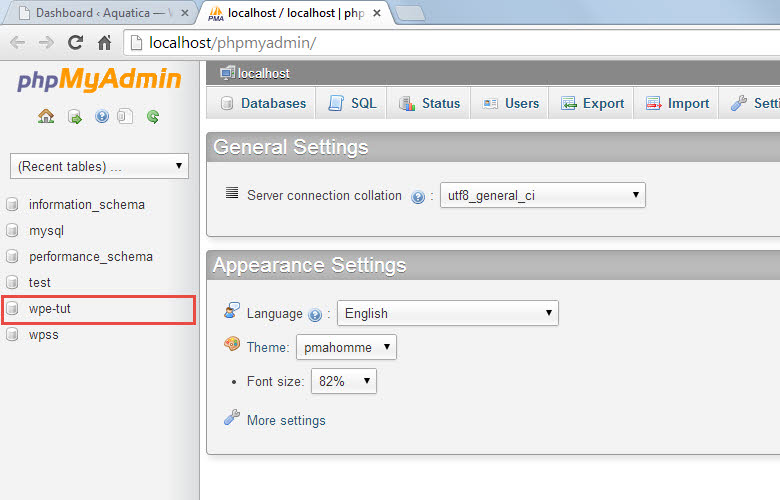Close the localhost phpMyAdmin browser tab
Screen dimensions: 780x500
(377, 13)
